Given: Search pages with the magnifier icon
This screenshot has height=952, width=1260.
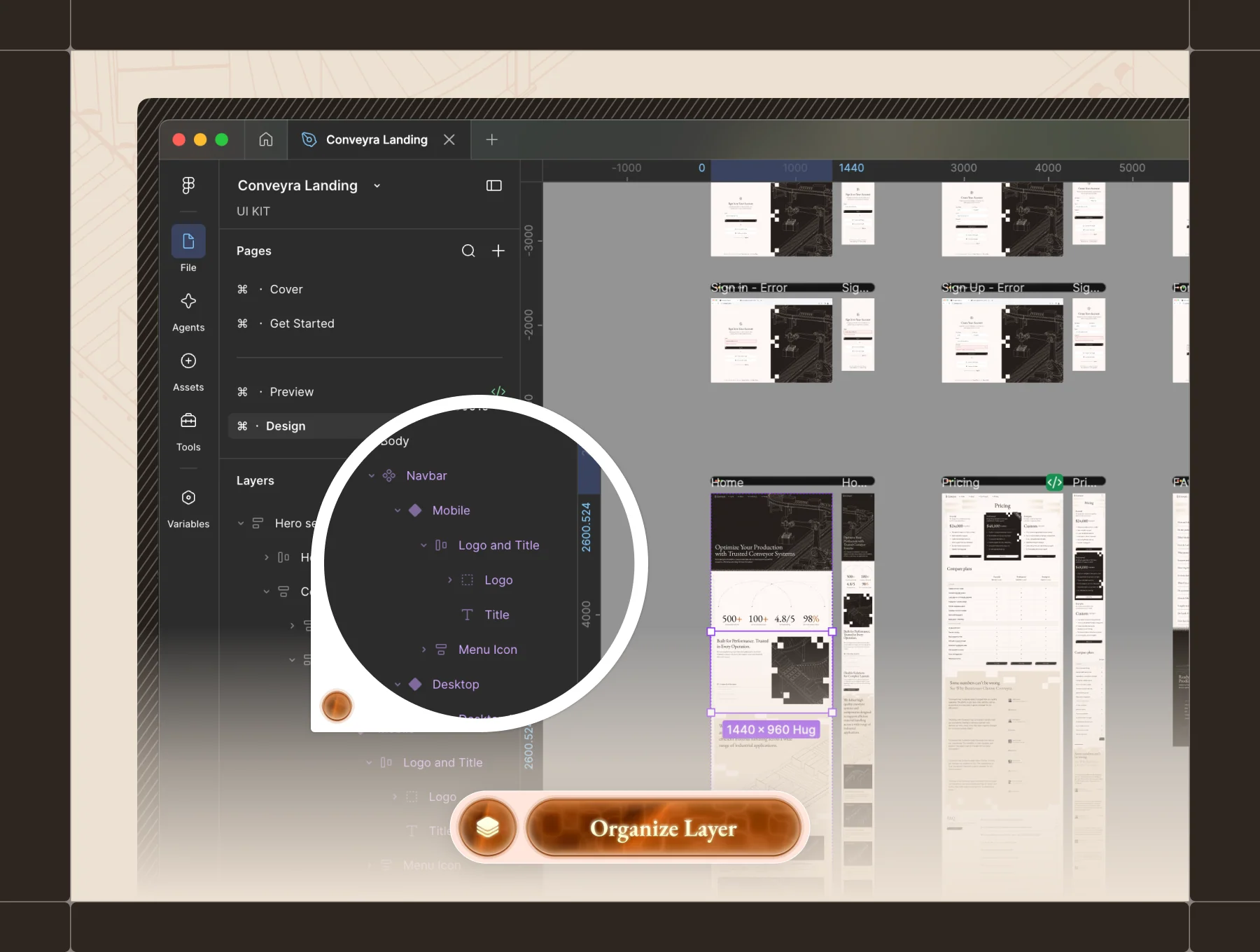Looking at the screenshot, I should coord(468,251).
